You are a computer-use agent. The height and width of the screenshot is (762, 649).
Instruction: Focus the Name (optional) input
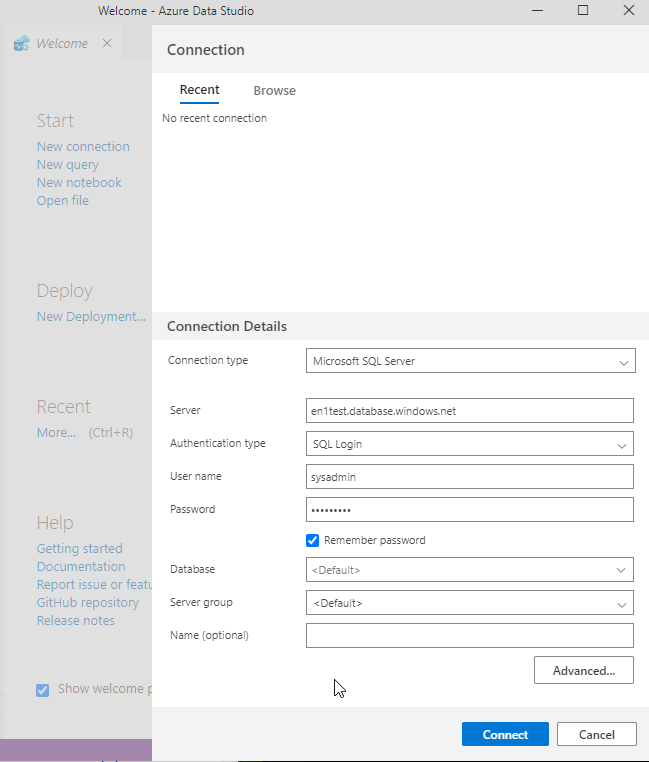coord(470,636)
